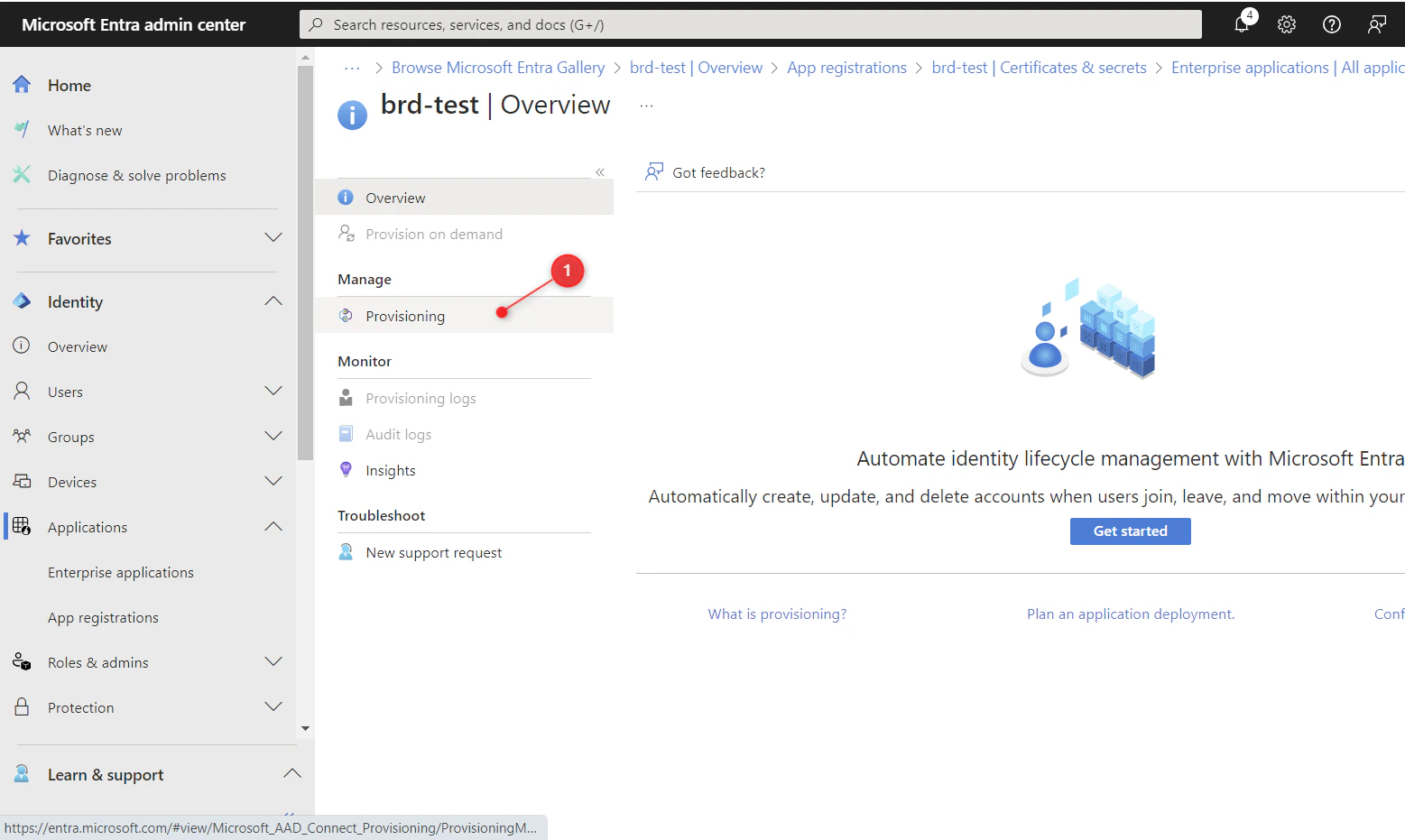Click the Favorites star icon

tap(22, 238)
